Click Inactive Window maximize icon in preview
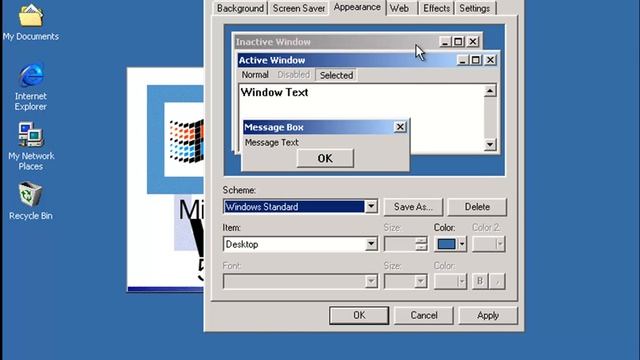 (458, 42)
